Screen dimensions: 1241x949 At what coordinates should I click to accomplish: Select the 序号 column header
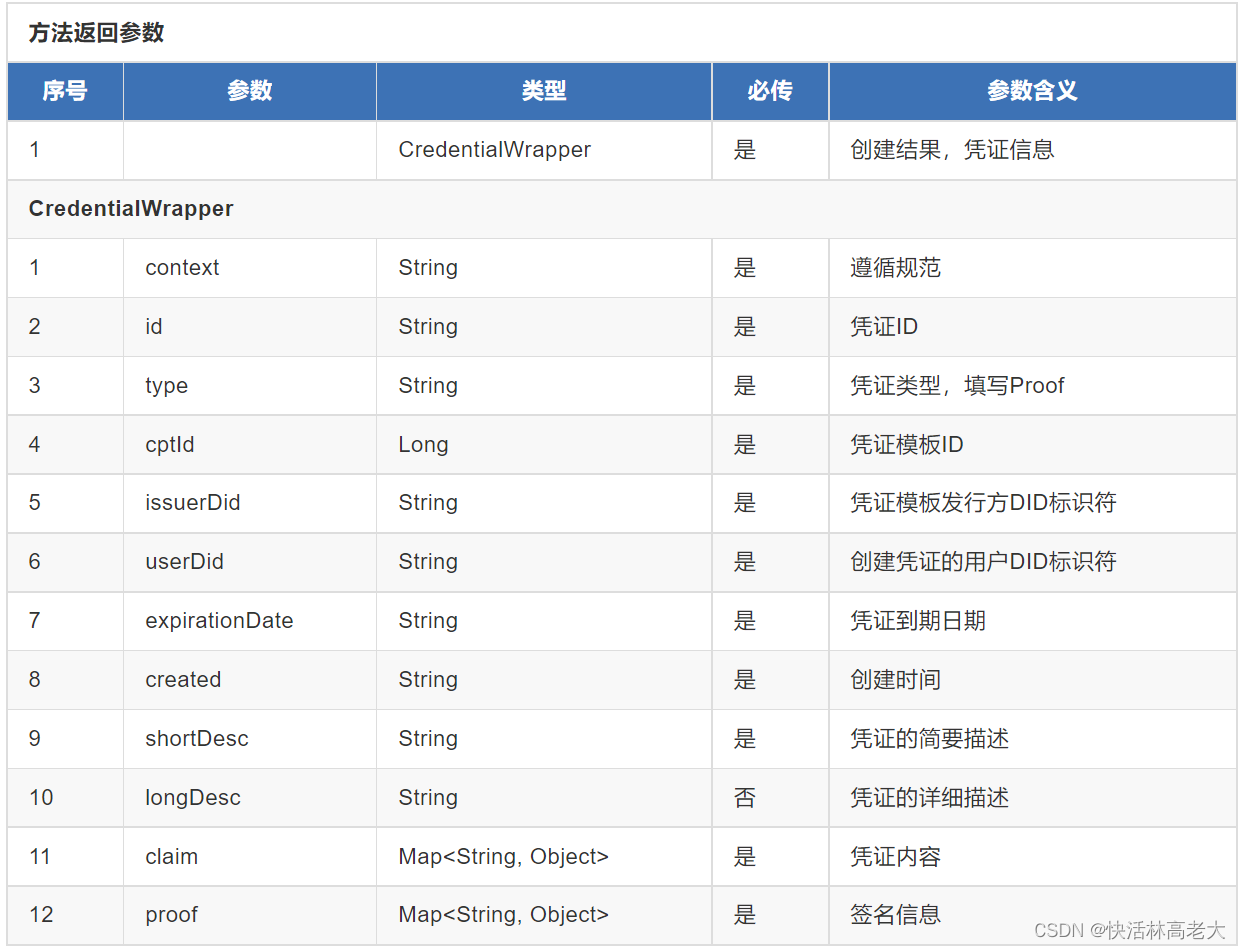click(x=64, y=91)
